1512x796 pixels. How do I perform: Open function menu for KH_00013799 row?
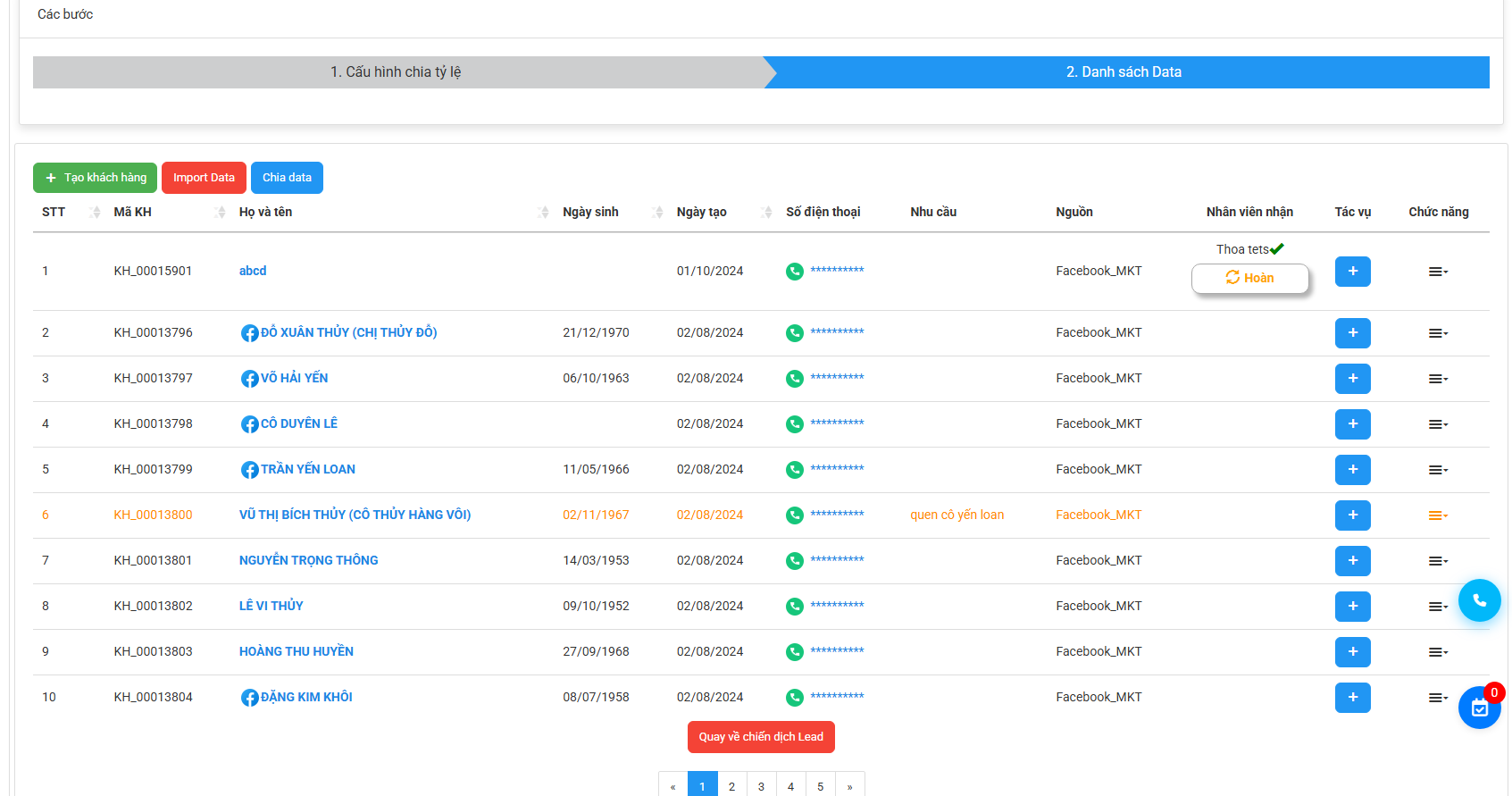[x=1438, y=470]
